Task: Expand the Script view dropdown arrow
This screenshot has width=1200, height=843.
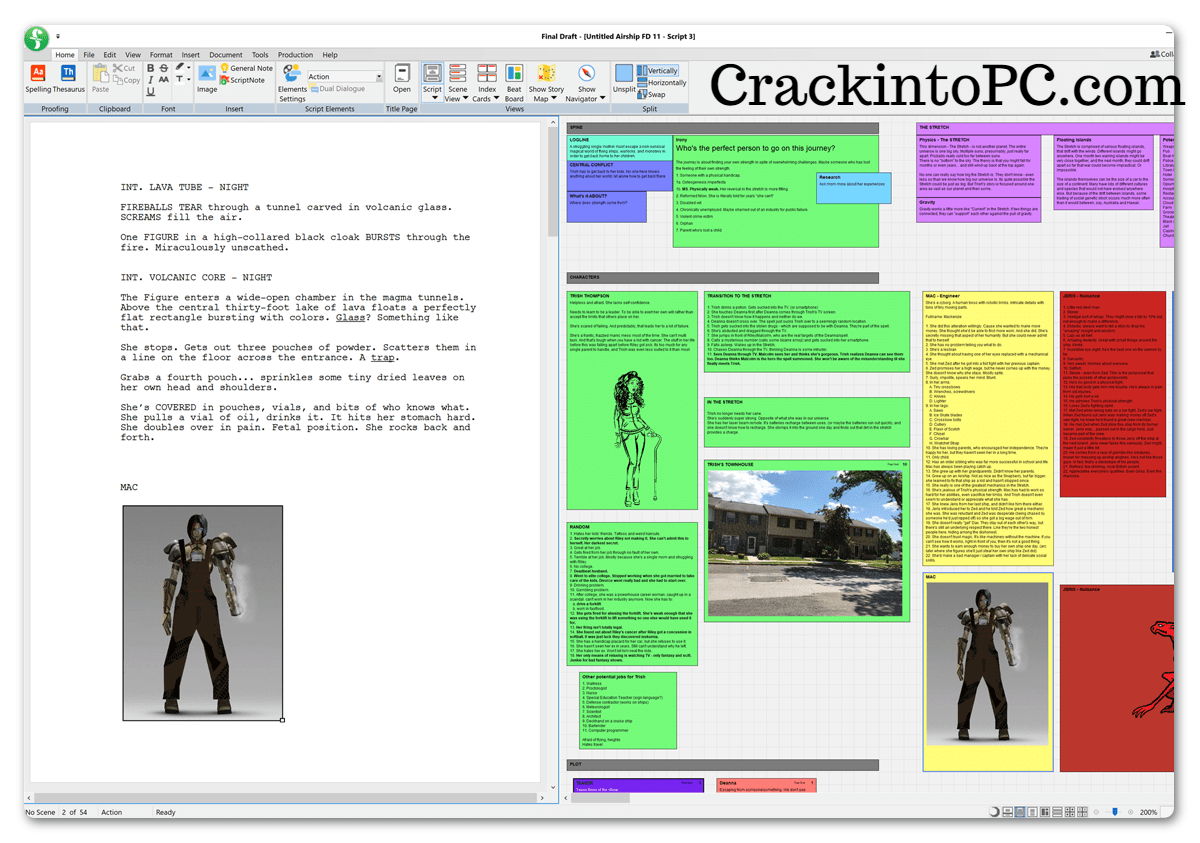Action: (x=436, y=99)
